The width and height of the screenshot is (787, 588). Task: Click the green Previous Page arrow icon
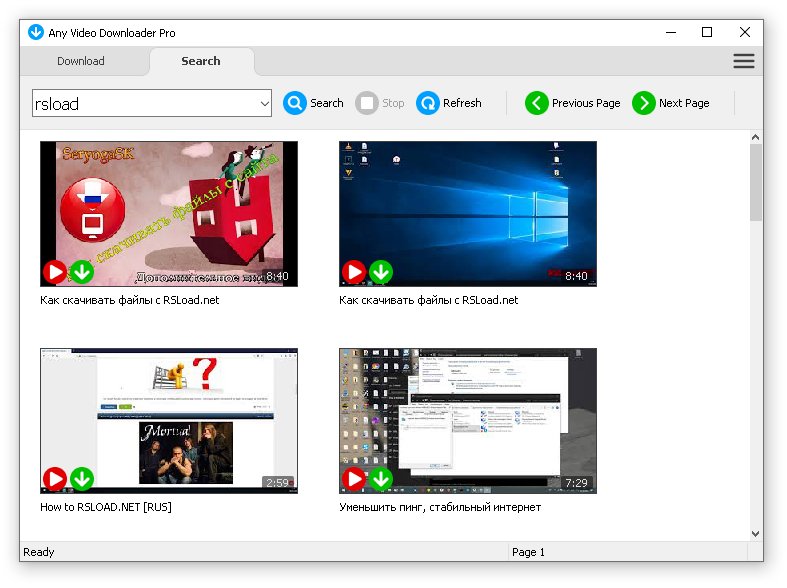(x=537, y=103)
